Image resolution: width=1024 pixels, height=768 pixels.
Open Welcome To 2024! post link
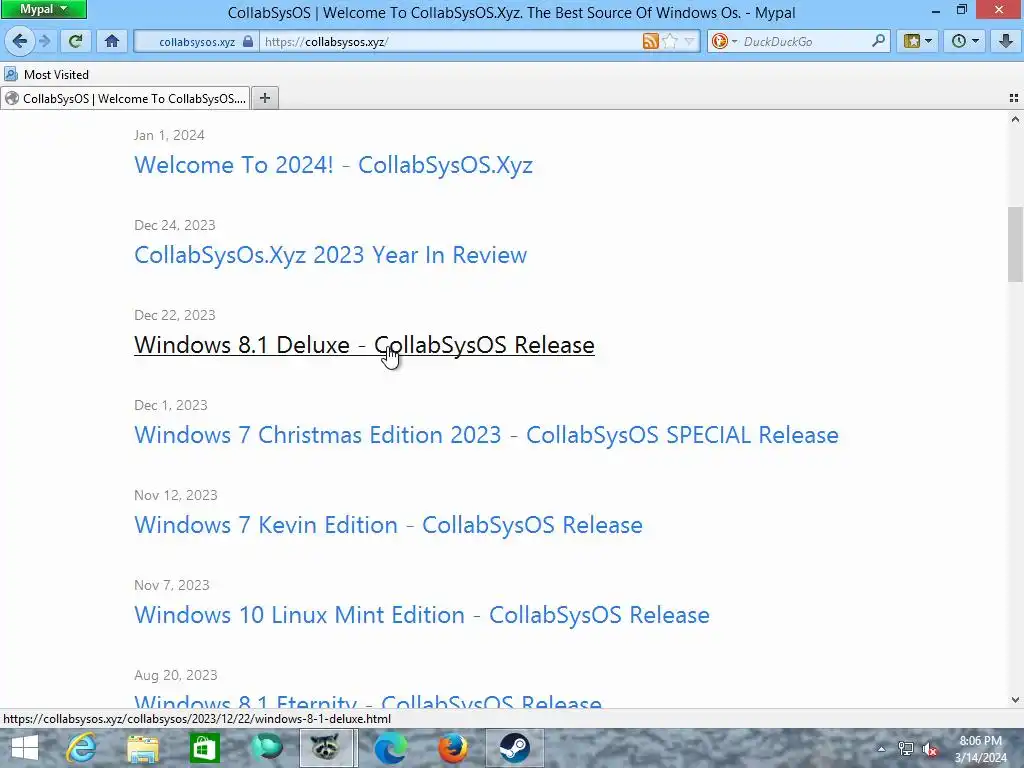click(x=333, y=165)
